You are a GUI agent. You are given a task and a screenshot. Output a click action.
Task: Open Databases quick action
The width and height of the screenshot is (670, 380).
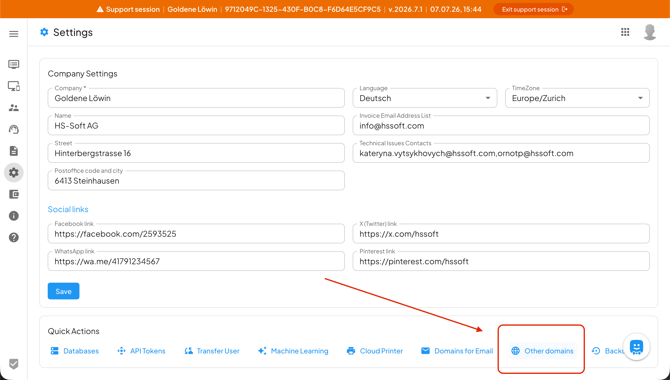click(75, 351)
